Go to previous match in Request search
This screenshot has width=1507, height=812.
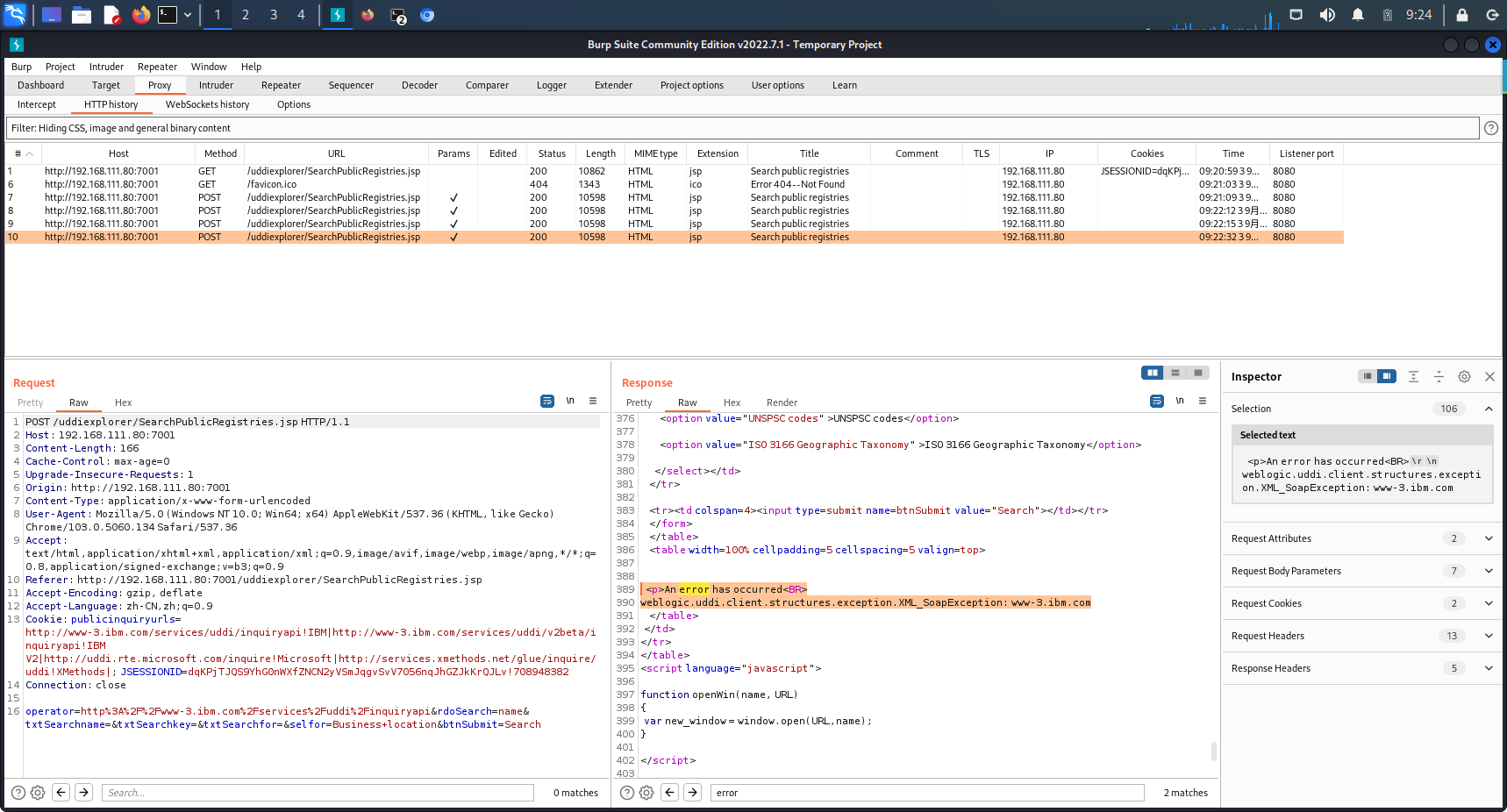coord(61,793)
